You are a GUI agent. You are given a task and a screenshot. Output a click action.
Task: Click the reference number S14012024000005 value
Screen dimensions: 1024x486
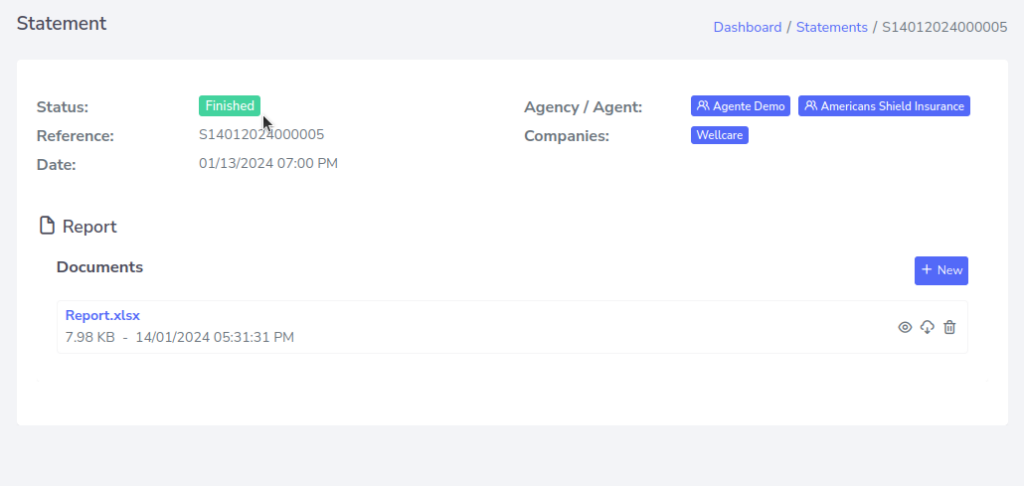[x=261, y=134]
